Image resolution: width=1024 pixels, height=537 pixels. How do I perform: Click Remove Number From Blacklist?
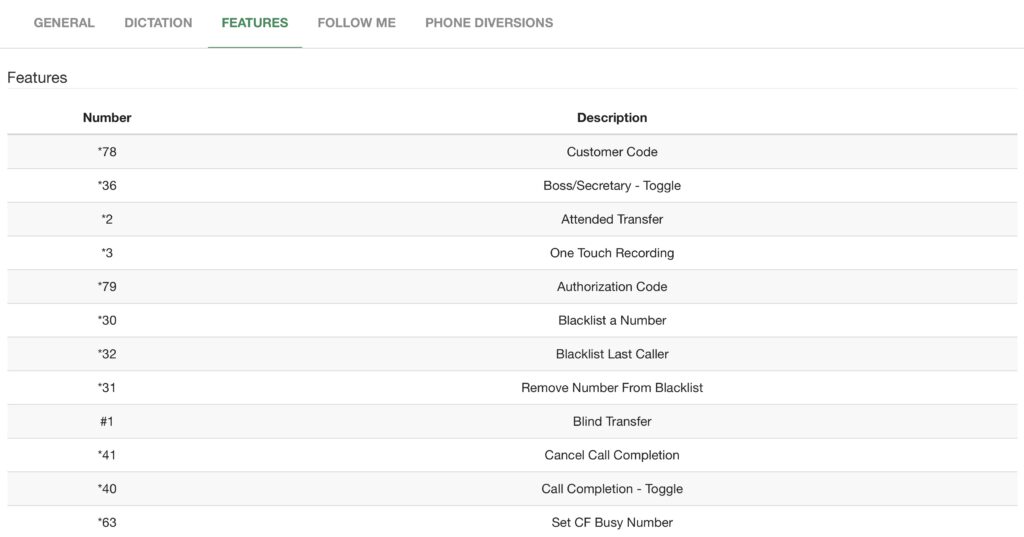pos(612,388)
